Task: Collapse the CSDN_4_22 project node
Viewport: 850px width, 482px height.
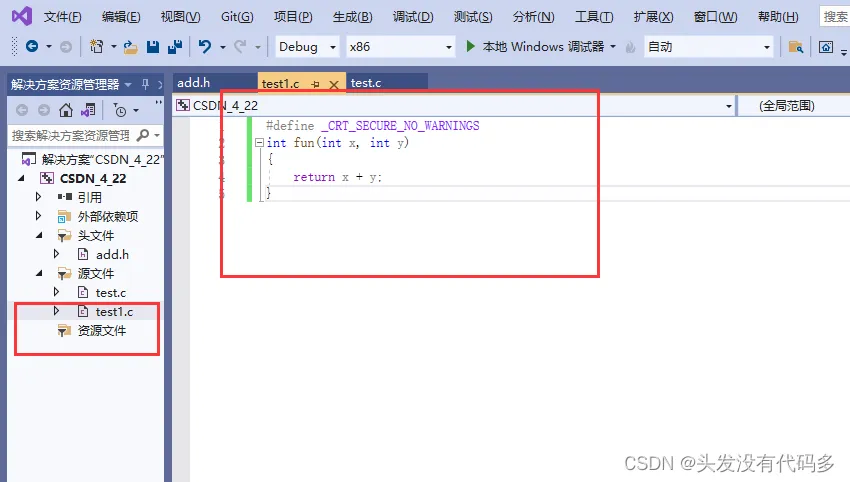Action: click(x=21, y=178)
